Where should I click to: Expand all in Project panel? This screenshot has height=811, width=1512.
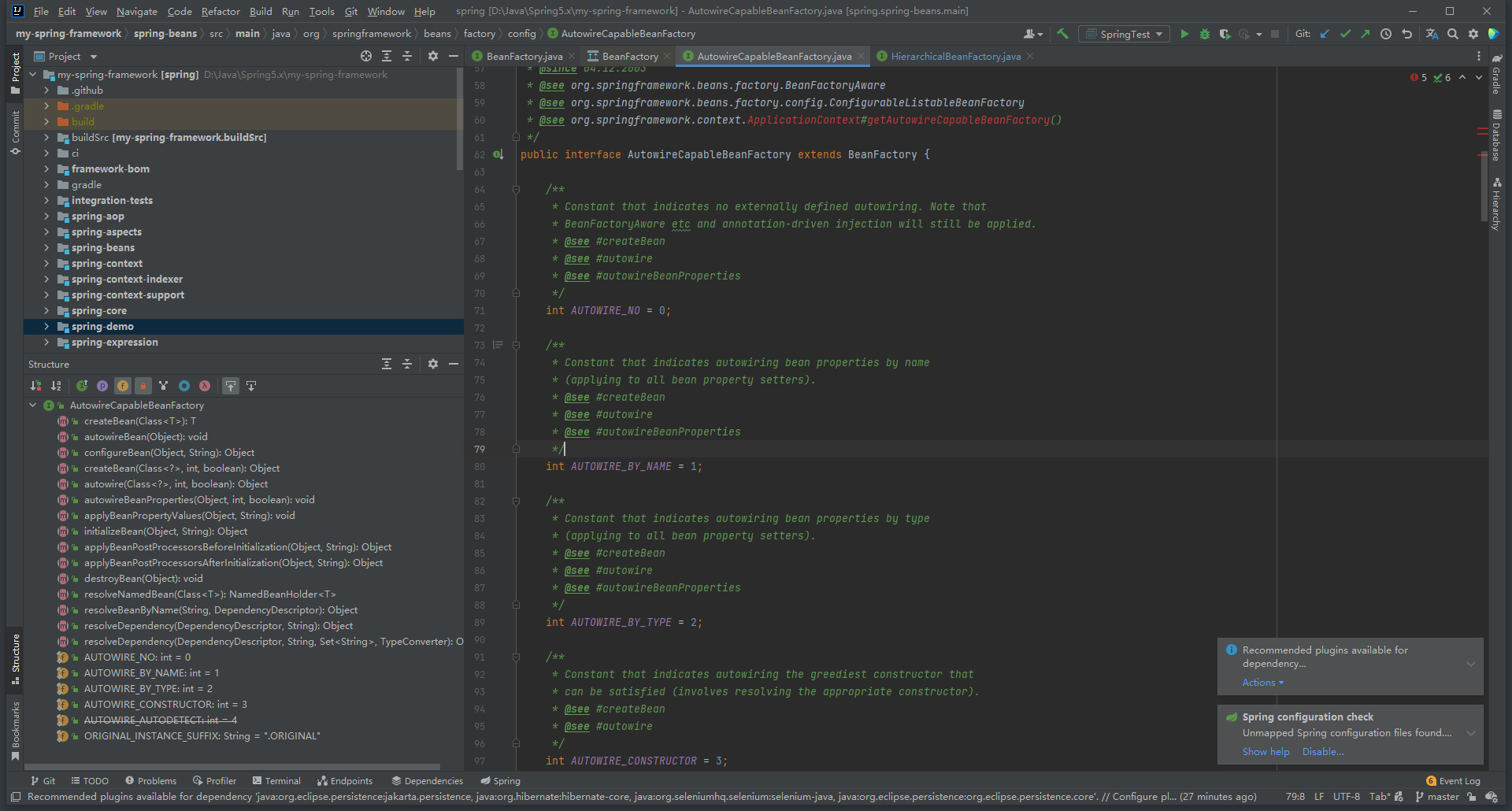[387, 56]
